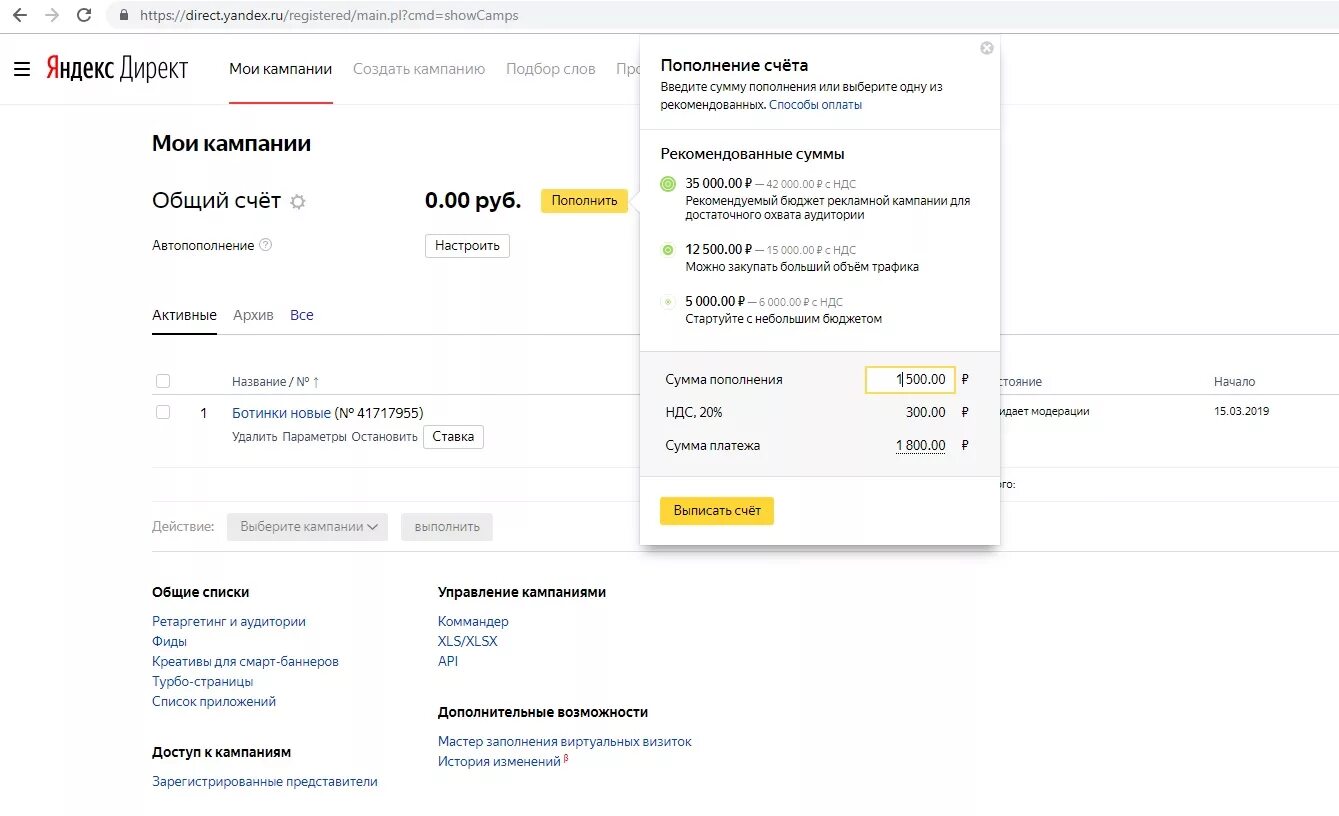Open the Список приложений link
Viewport: 1339px width, 816px height.
pyautogui.click(x=214, y=702)
